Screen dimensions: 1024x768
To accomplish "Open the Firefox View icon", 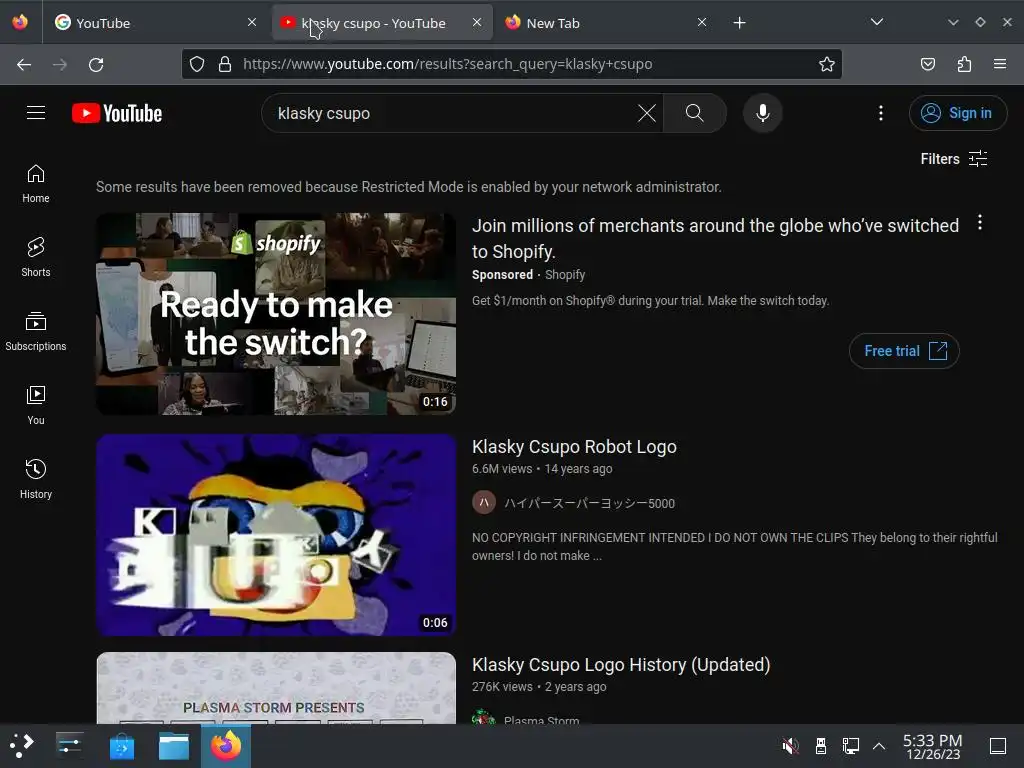I will 20,22.
